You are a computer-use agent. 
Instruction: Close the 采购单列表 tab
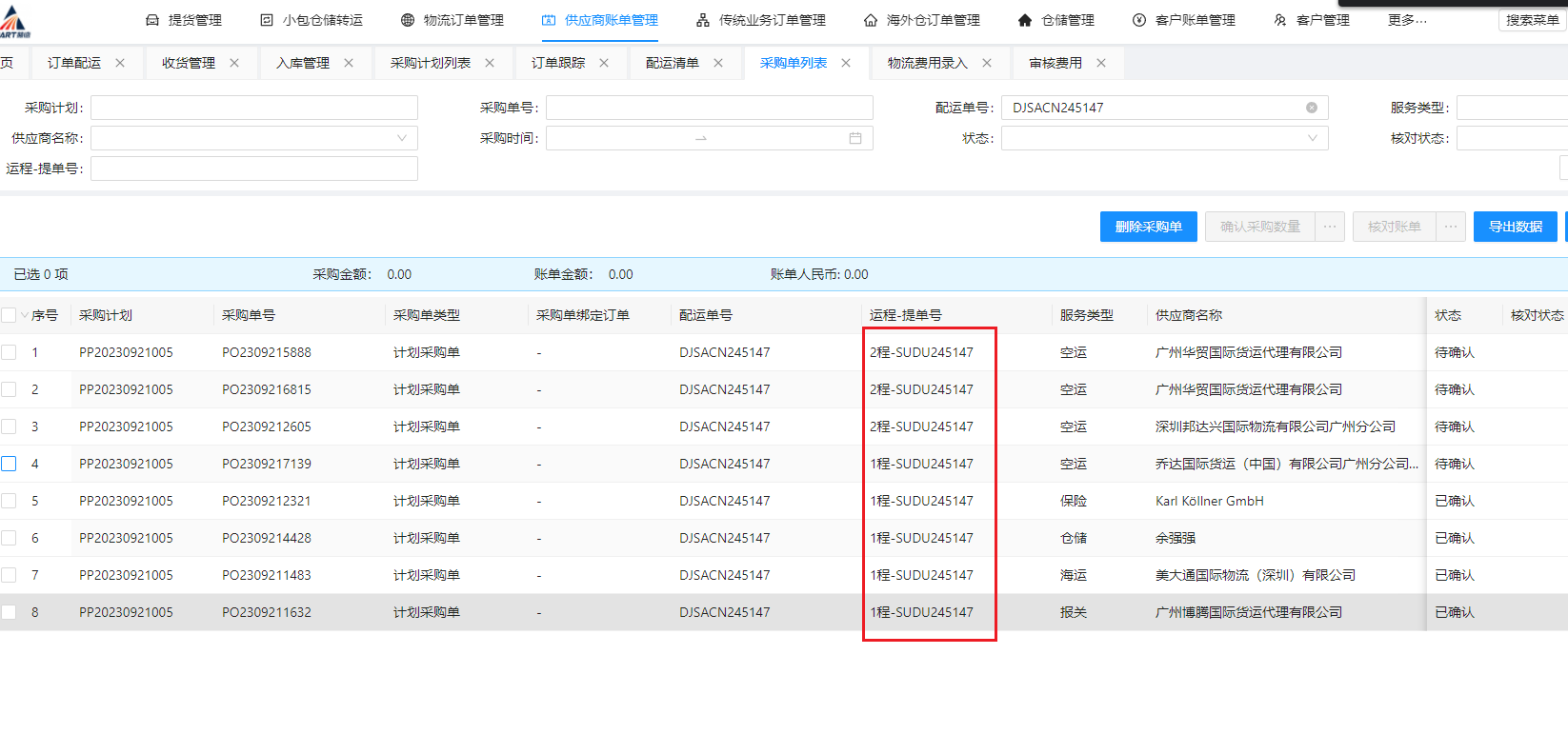tap(846, 63)
